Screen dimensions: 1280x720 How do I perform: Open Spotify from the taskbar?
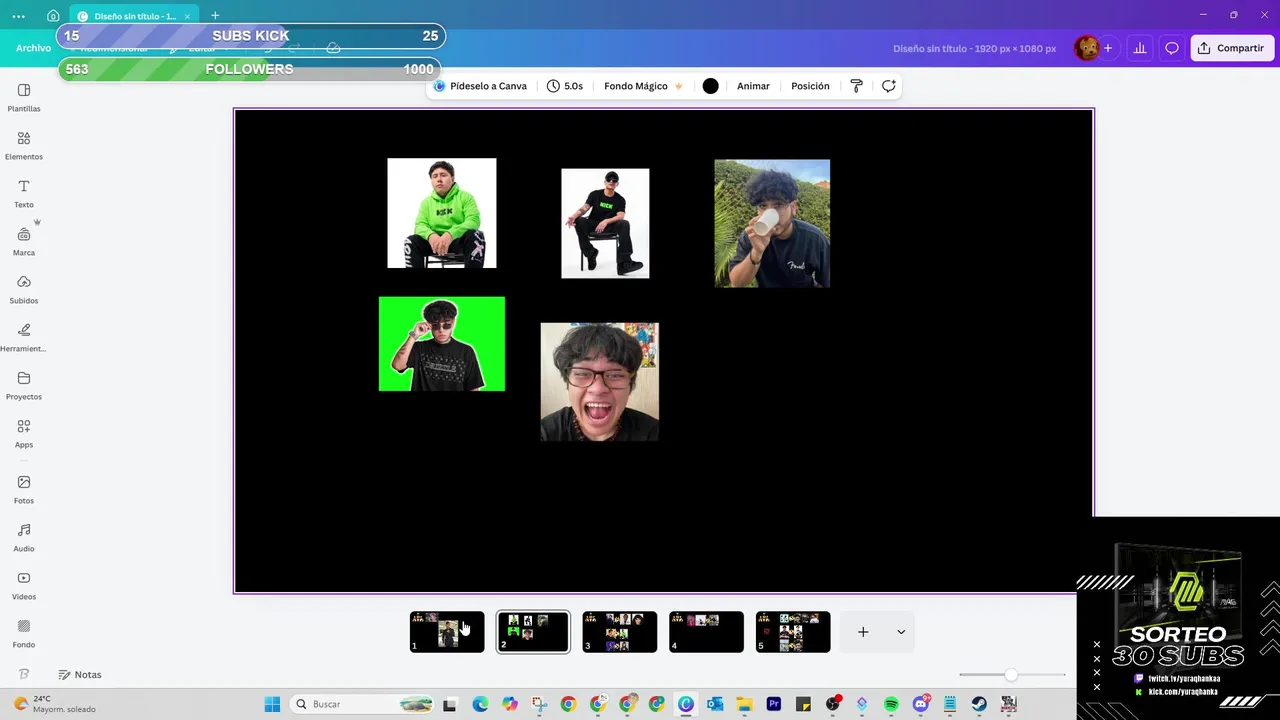tap(891, 704)
